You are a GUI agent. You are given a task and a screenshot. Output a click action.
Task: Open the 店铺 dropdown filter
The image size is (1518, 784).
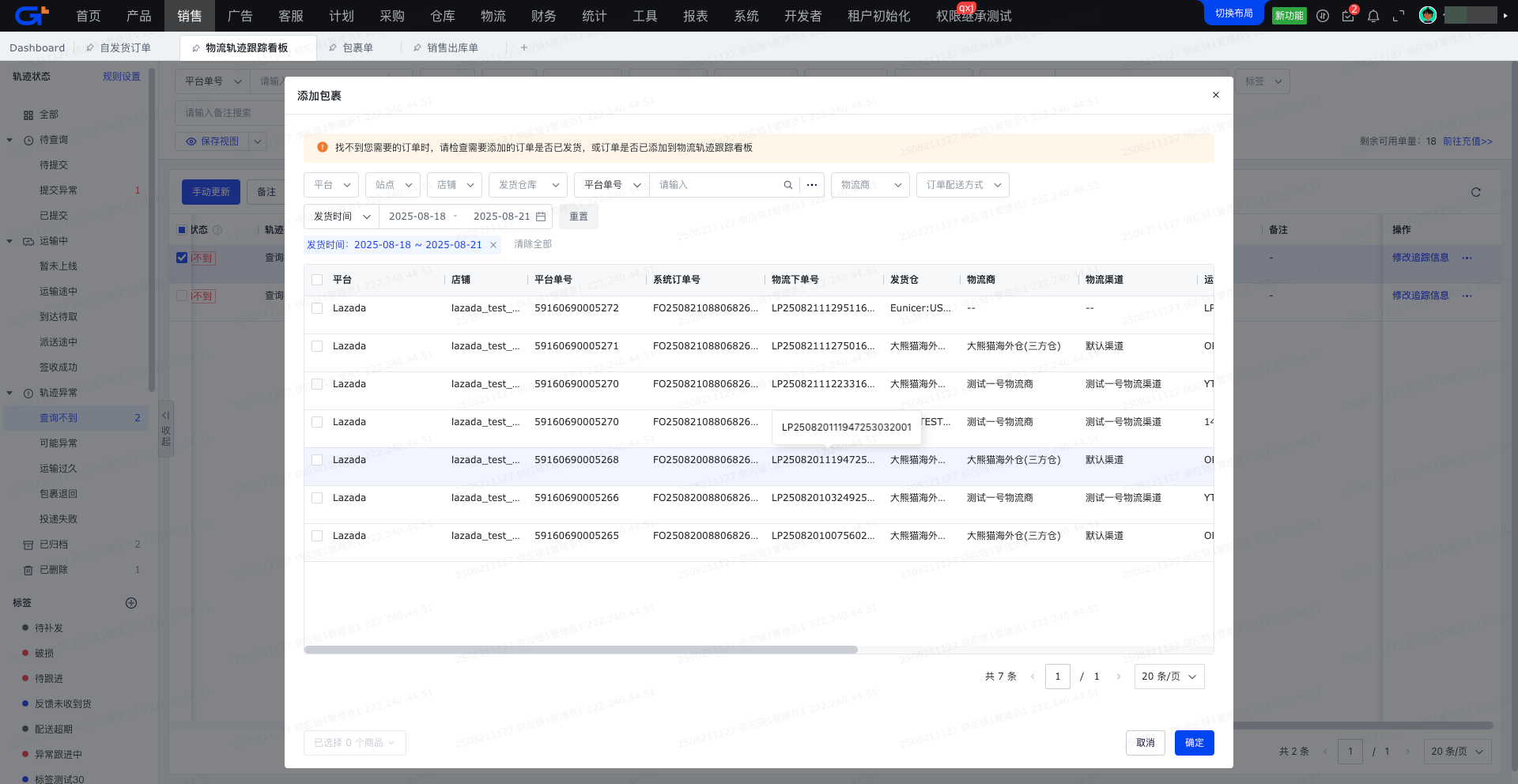(x=455, y=185)
